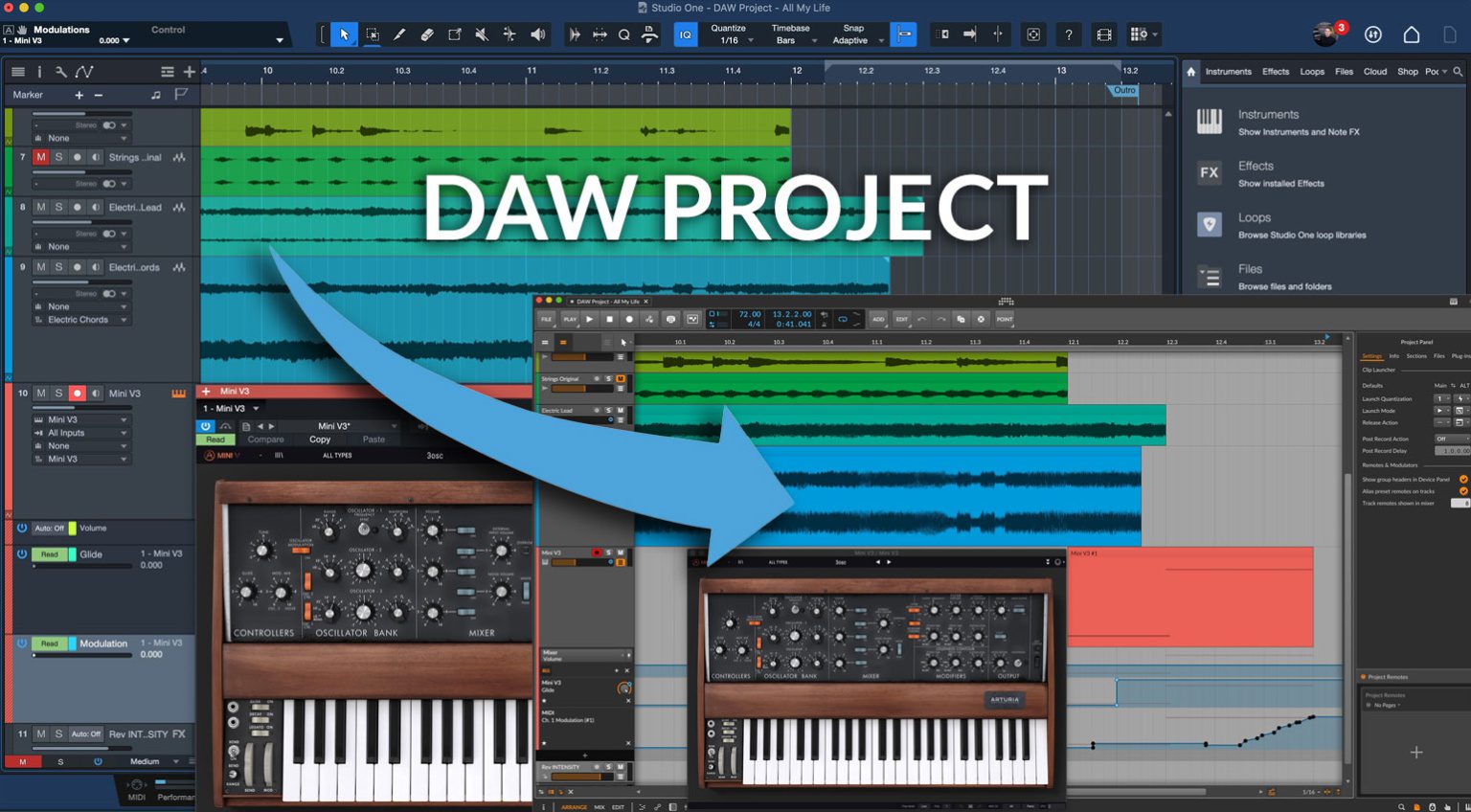The height and width of the screenshot is (812, 1471).
Task: Activate the Mute tool in the toolbar
Action: [483, 34]
